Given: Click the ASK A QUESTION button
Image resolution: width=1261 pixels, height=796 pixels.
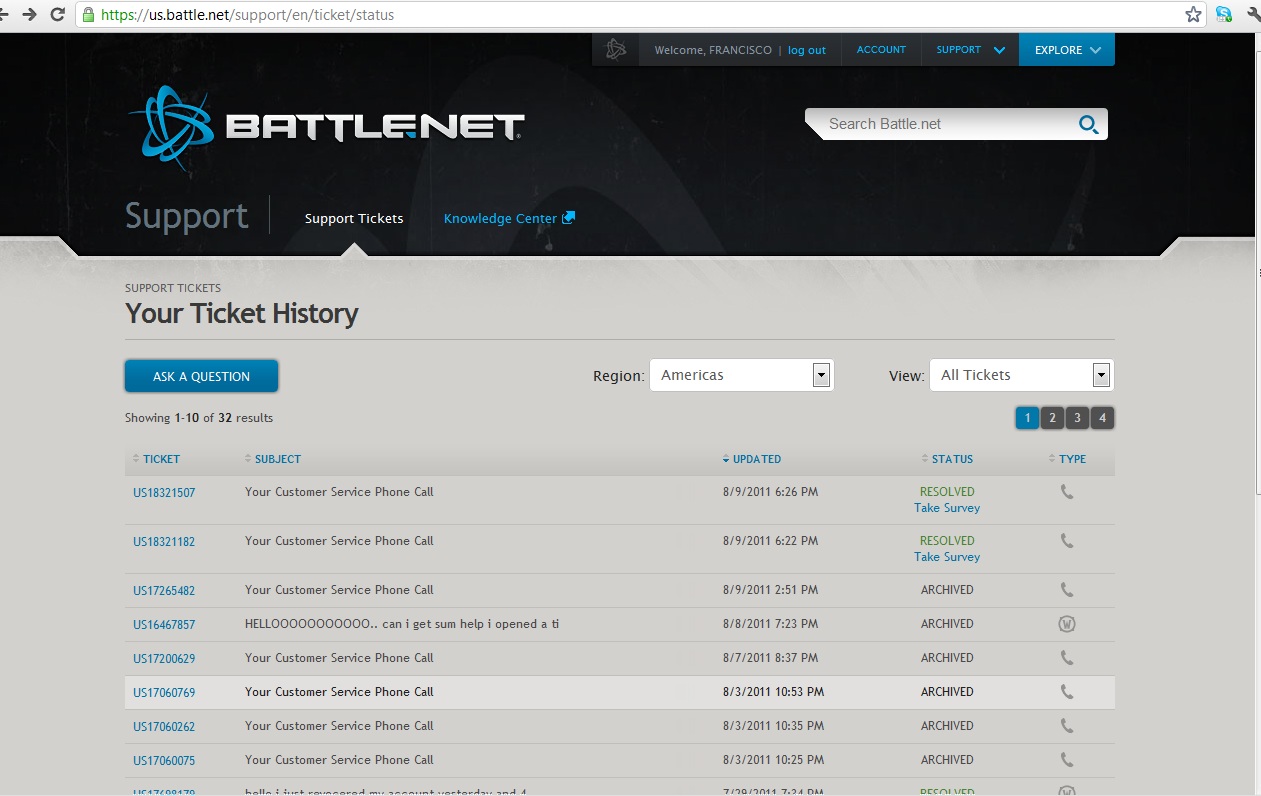Looking at the screenshot, I should pyautogui.click(x=201, y=376).
